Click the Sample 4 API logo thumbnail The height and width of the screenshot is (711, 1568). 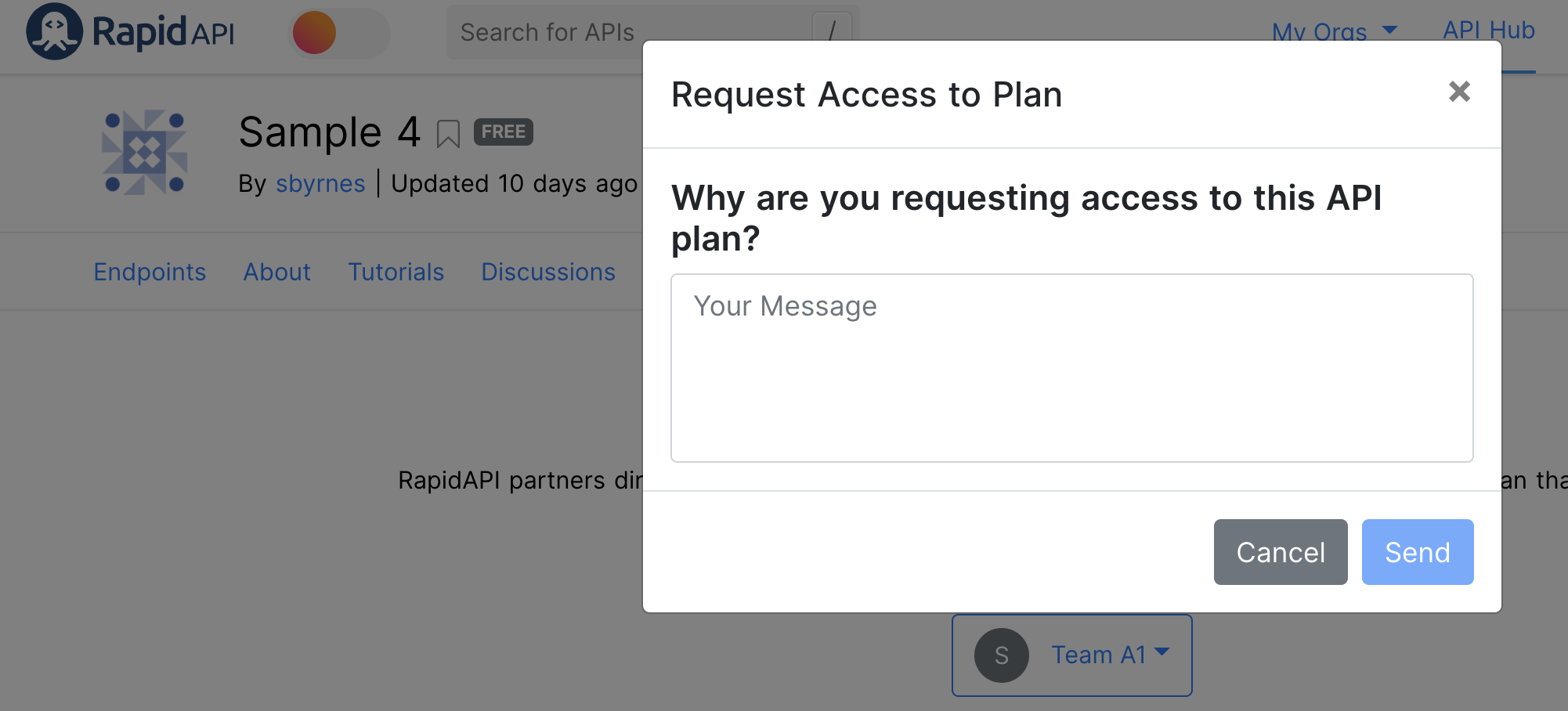pyautogui.click(x=145, y=152)
